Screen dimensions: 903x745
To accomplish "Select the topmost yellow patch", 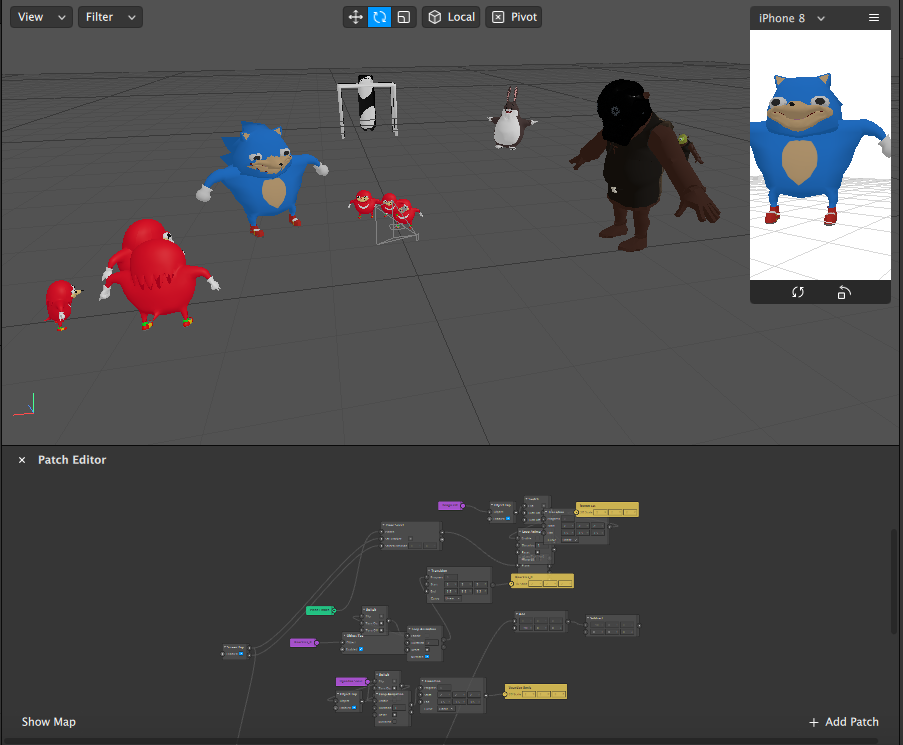I will (607, 510).
